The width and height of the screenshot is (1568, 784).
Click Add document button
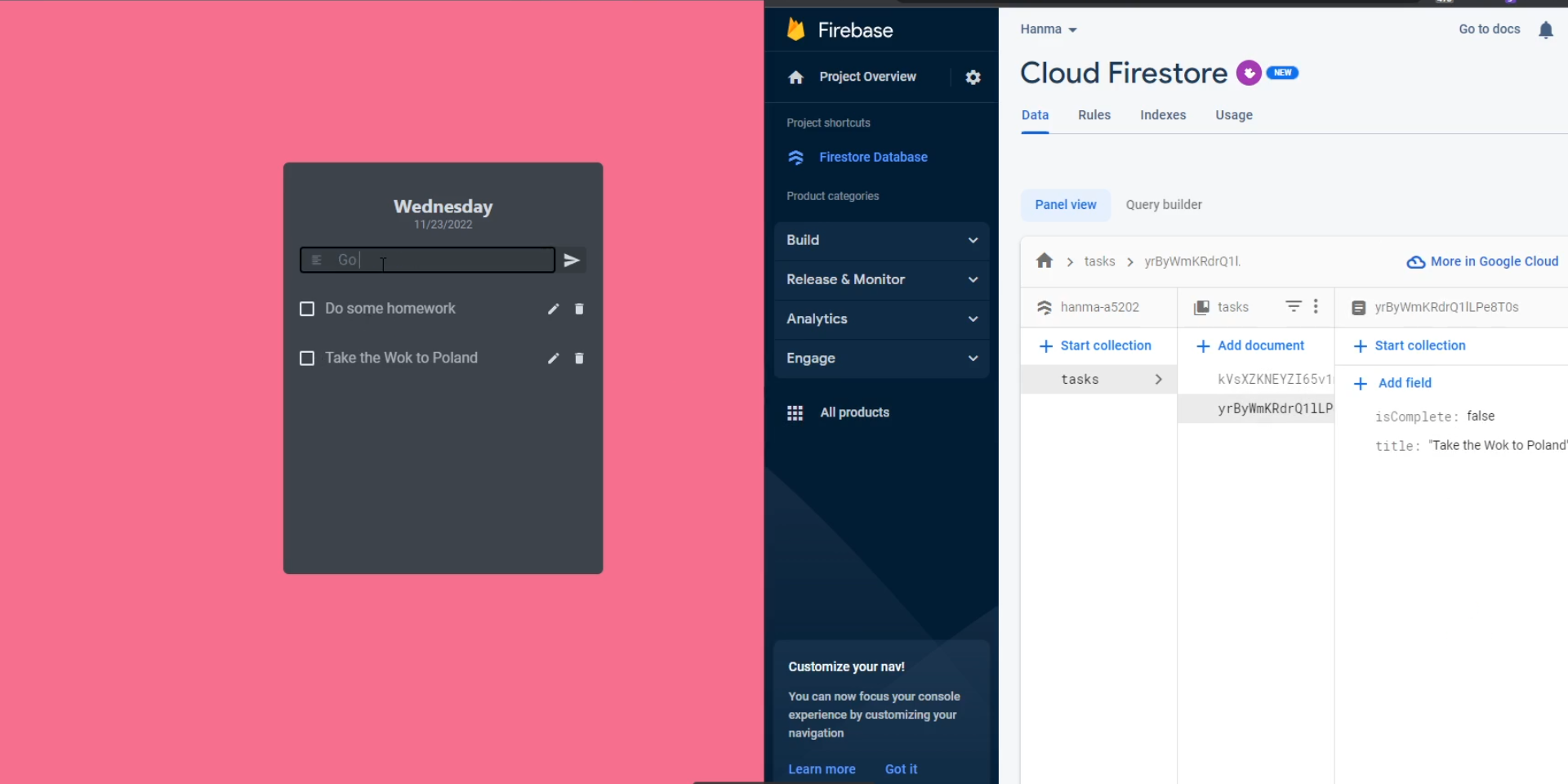(1250, 345)
